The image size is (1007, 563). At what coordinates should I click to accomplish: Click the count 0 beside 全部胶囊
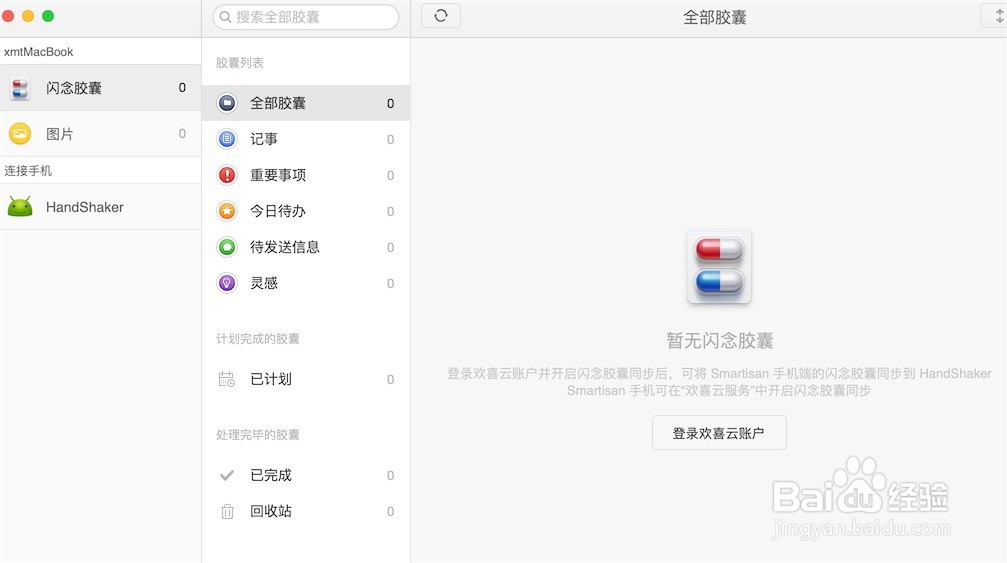[390, 103]
